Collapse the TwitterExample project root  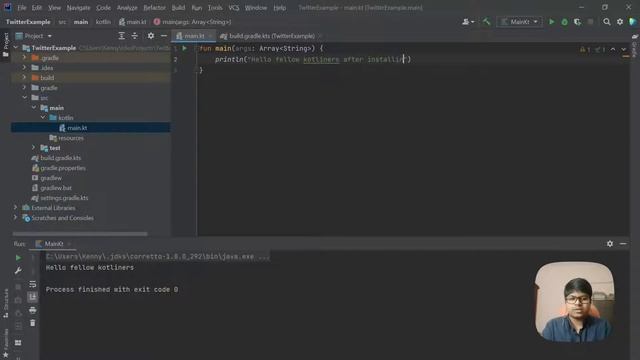tap(16, 48)
